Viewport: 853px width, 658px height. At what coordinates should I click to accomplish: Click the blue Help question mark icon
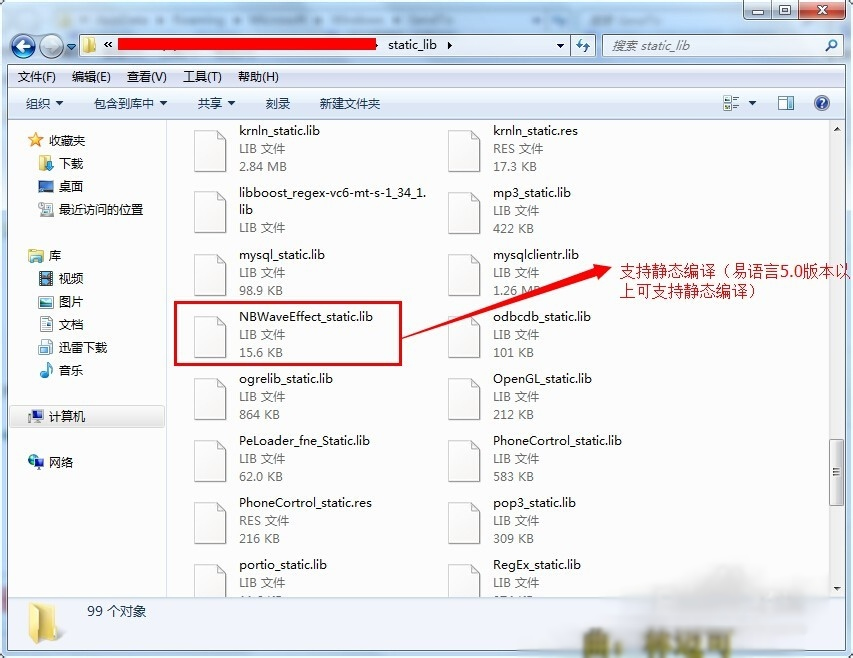click(x=821, y=103)
